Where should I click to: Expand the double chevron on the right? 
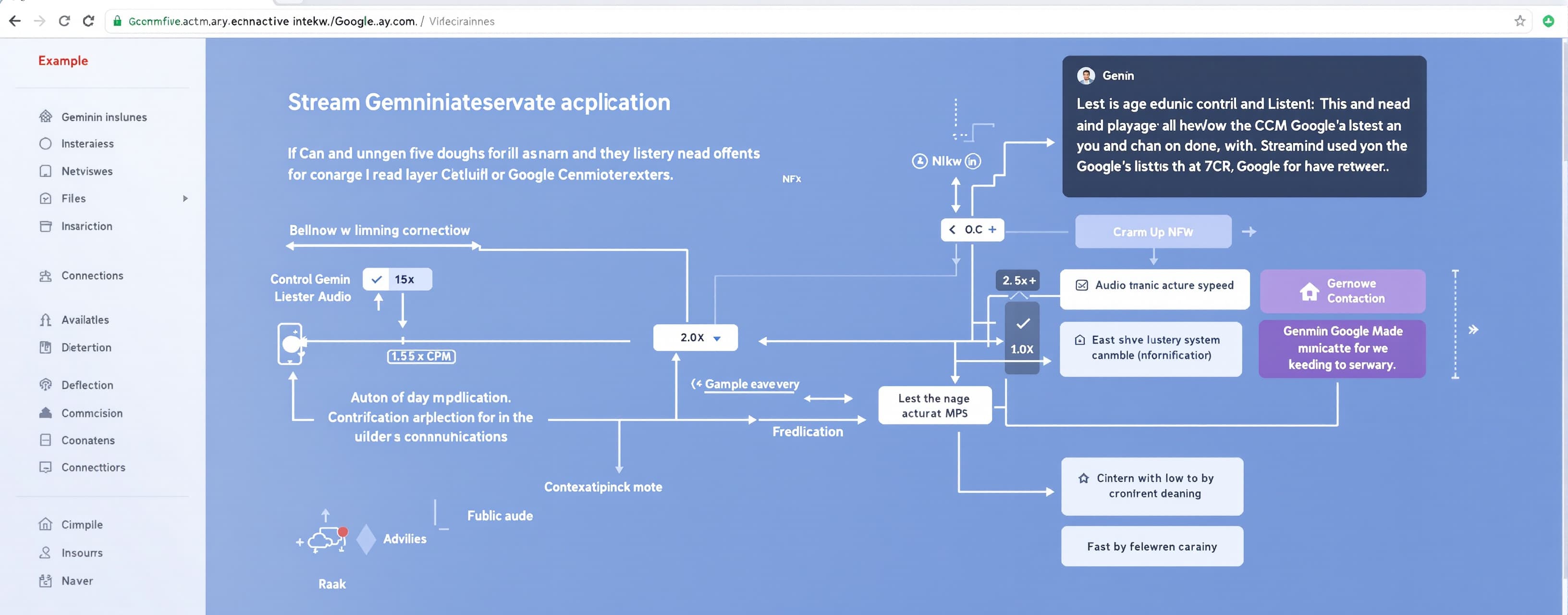1473,330
